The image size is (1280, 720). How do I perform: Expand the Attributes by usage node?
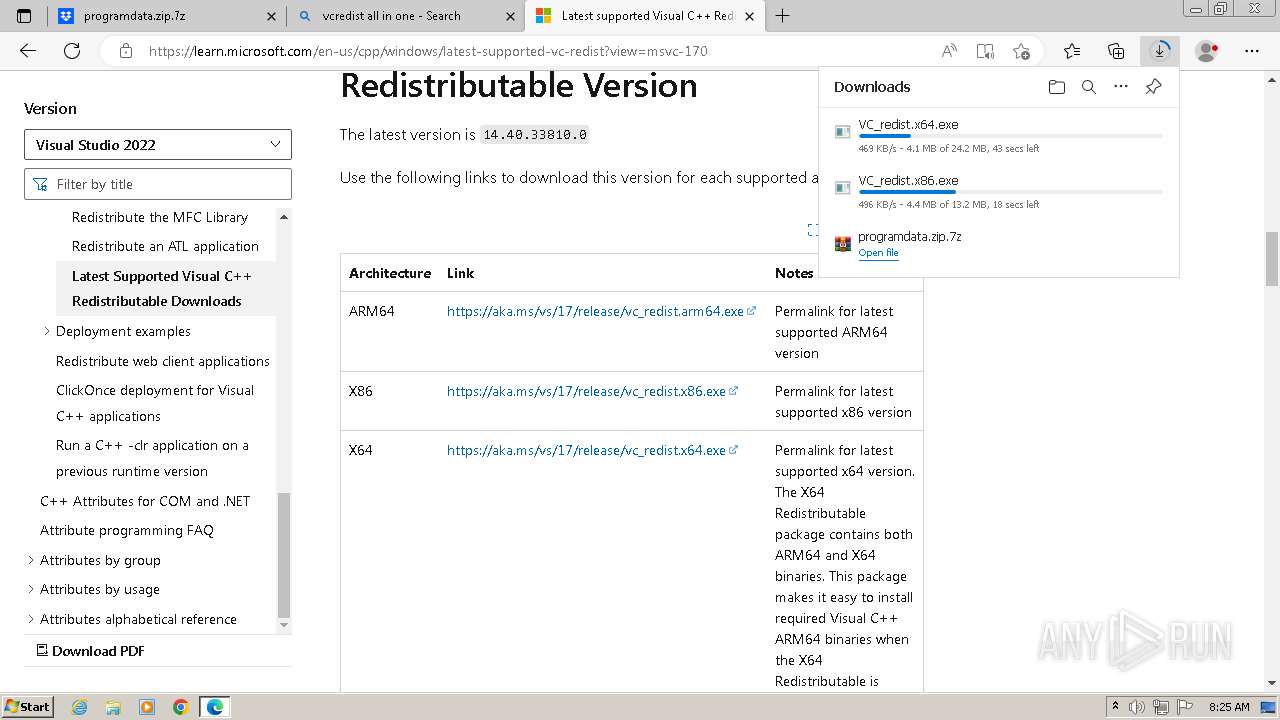tap(30, 589)
